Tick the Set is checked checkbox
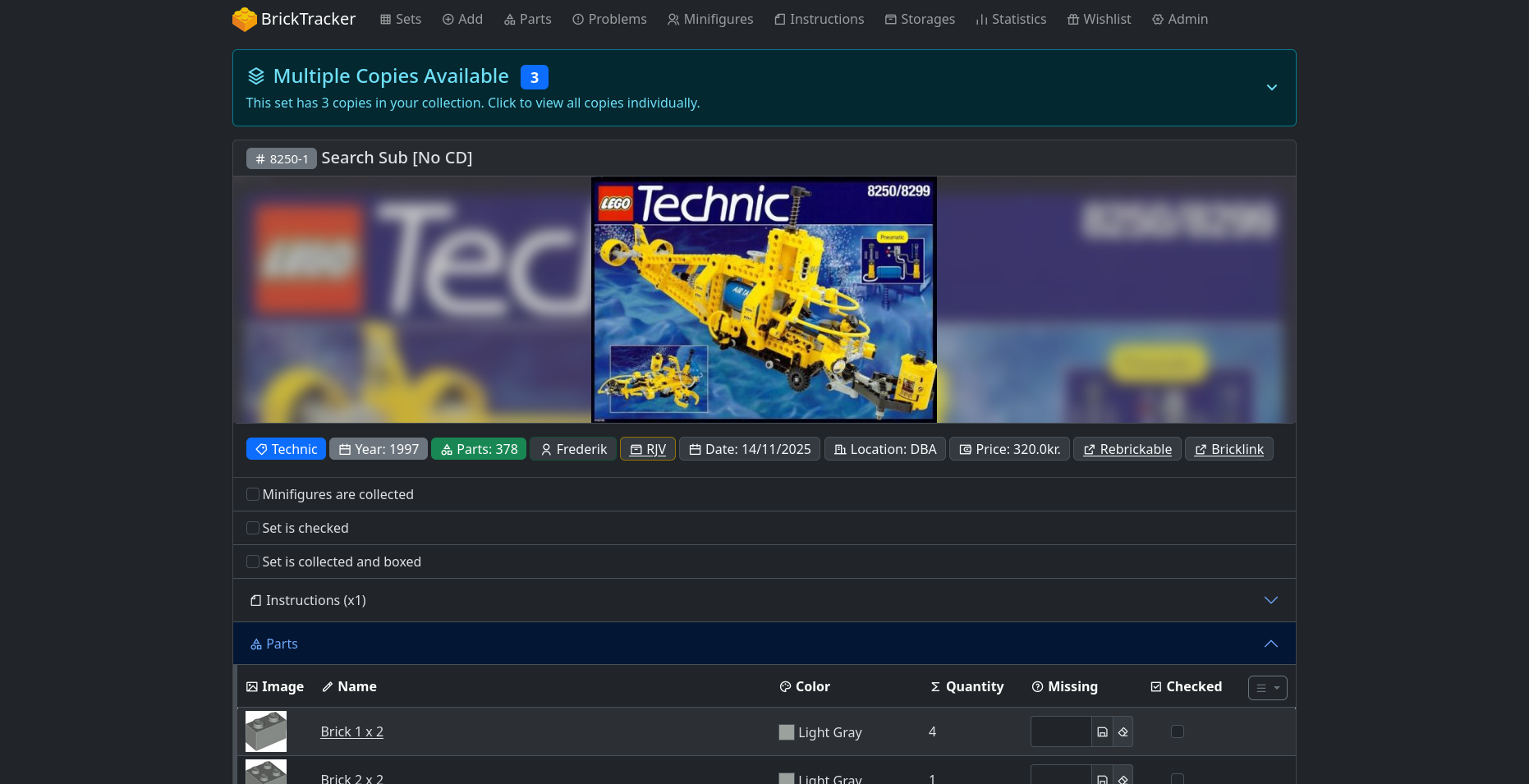 click(x=253, y=528)
